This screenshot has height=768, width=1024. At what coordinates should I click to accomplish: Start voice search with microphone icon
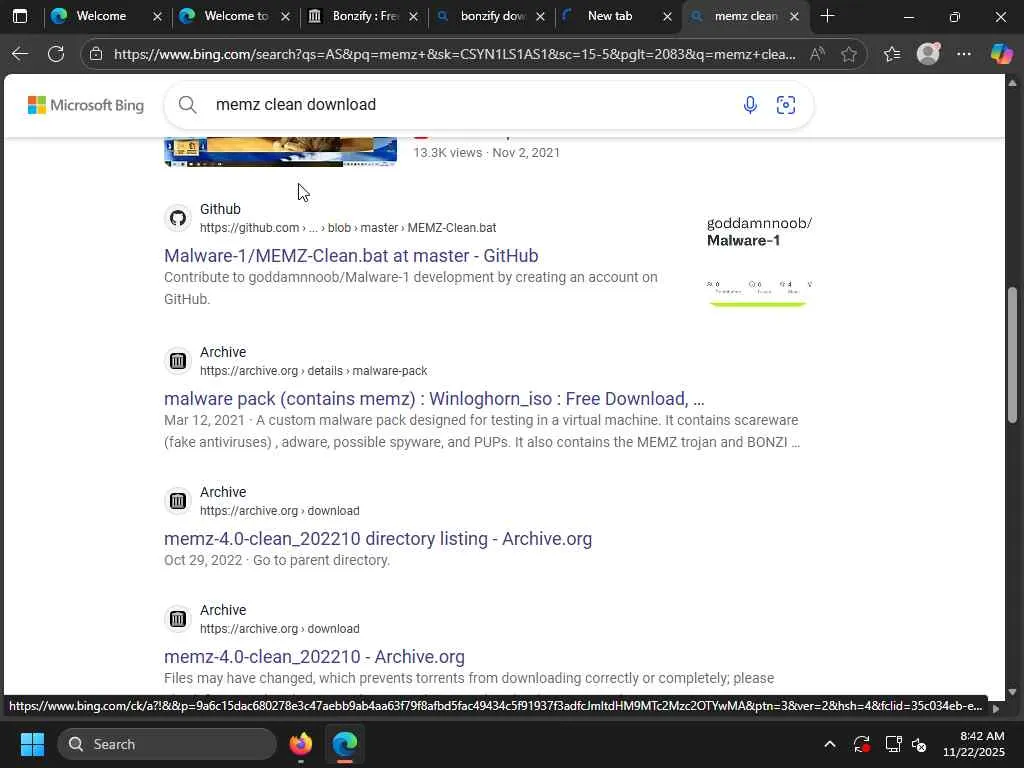[750, 104]
